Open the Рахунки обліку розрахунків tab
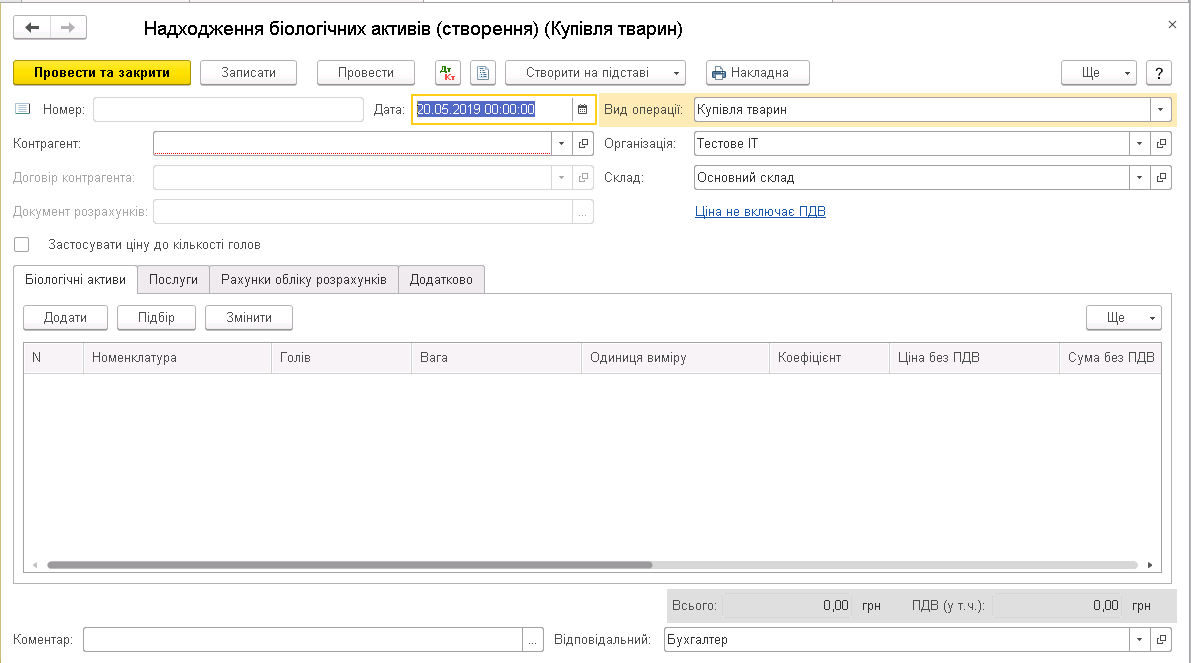This screenshot has height=663, width=1191. coord(303,280)
